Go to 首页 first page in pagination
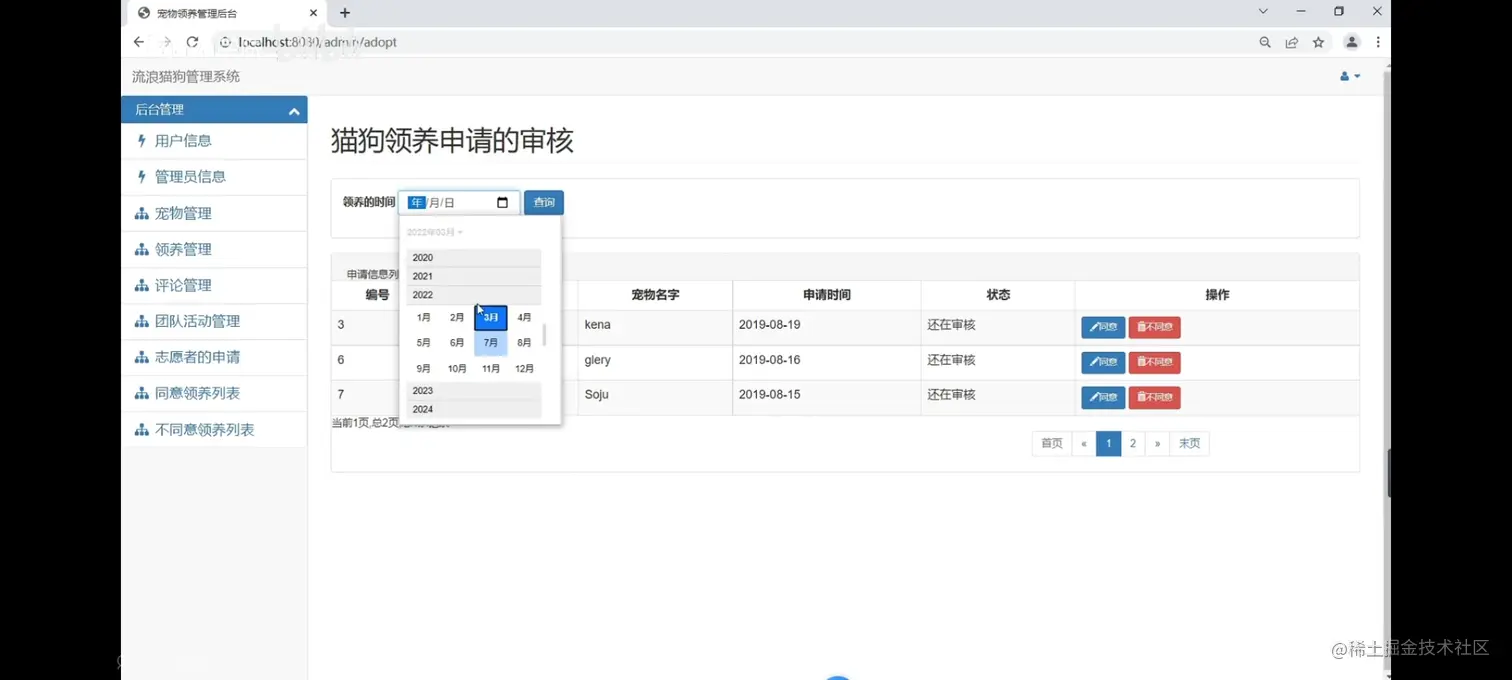1512x680 pixels. tap(1052, 443)
